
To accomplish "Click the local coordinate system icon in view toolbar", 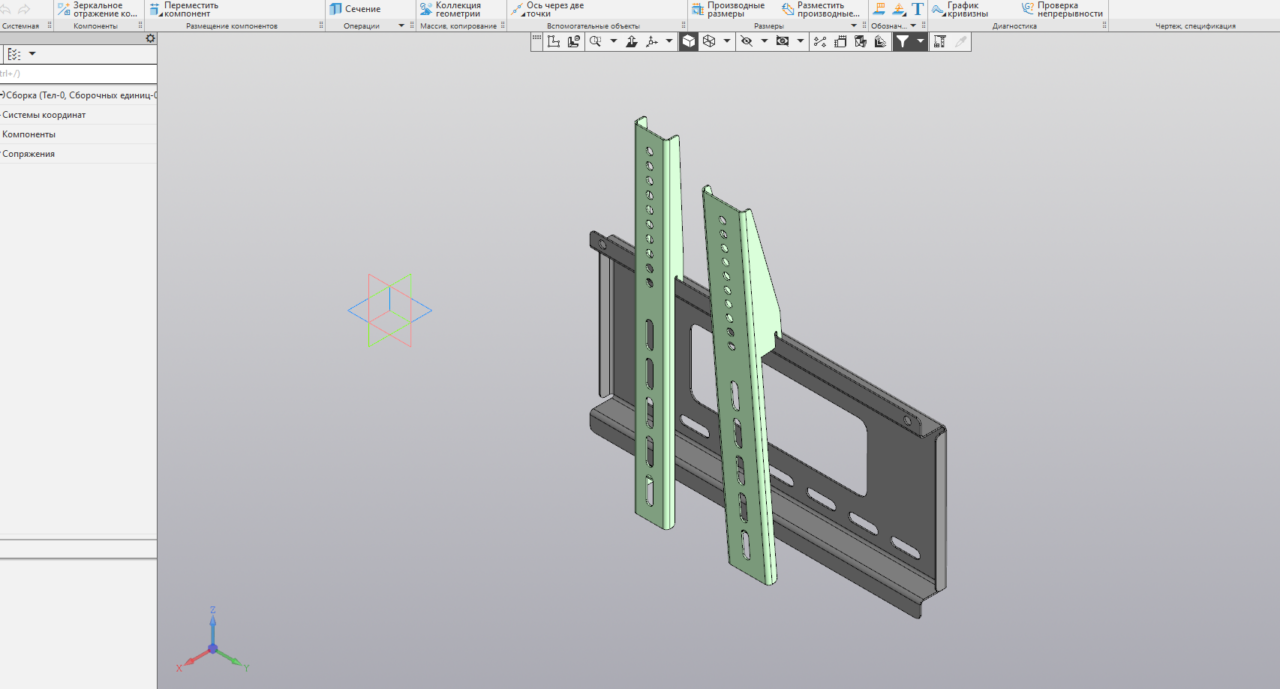I will 553,41.
